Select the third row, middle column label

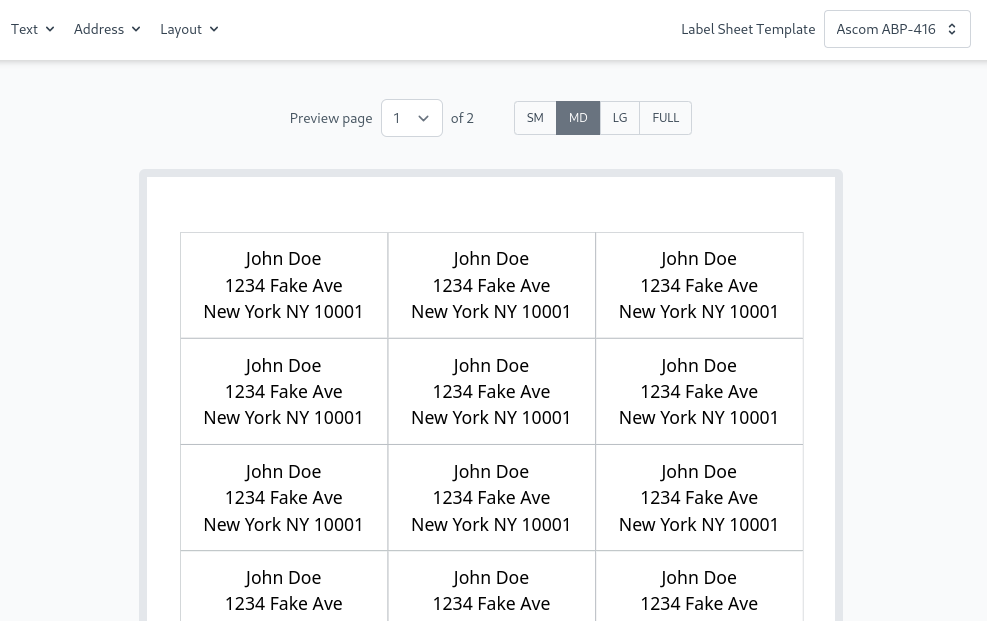(x=491, y=497)
